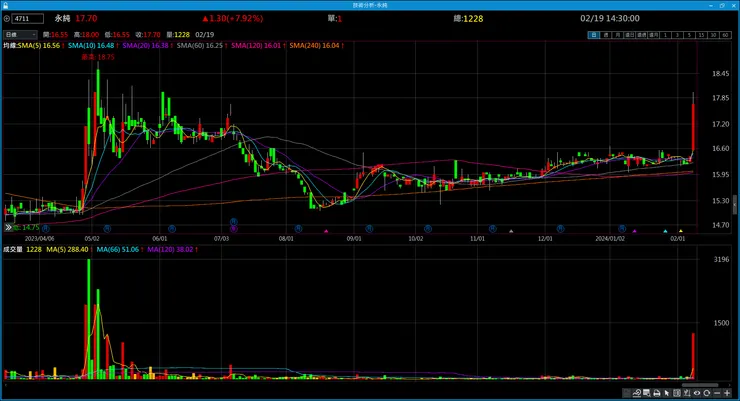Click the axis settings icon in bottom toolbar
This screenshot has width=740, height=401.
pos(687,393)
